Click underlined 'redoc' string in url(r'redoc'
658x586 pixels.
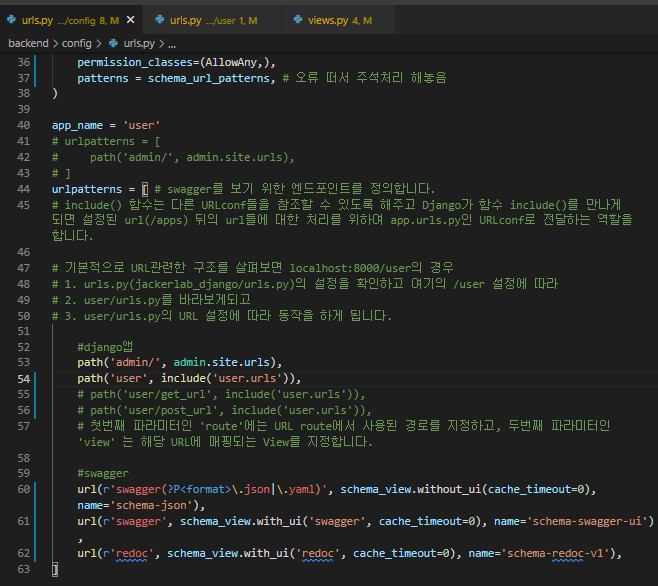pyautogui.click(x=132, y=554)
